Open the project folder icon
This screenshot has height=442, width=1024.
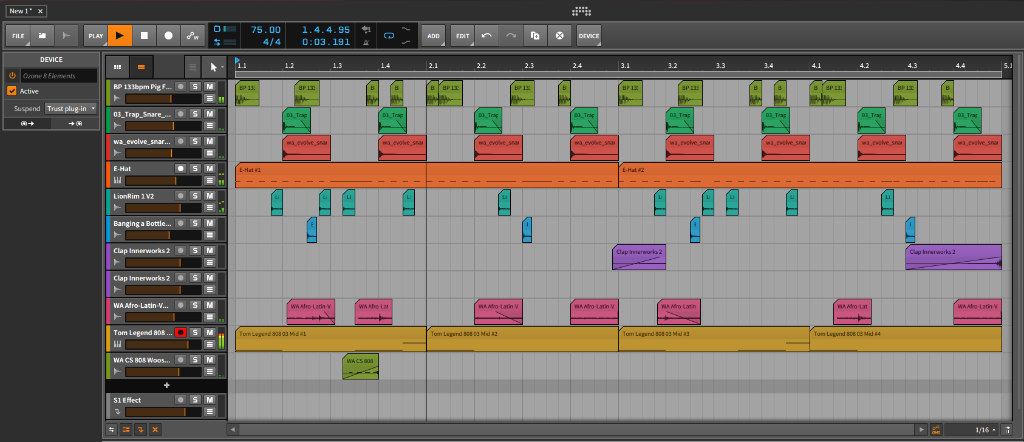[42, 36]
